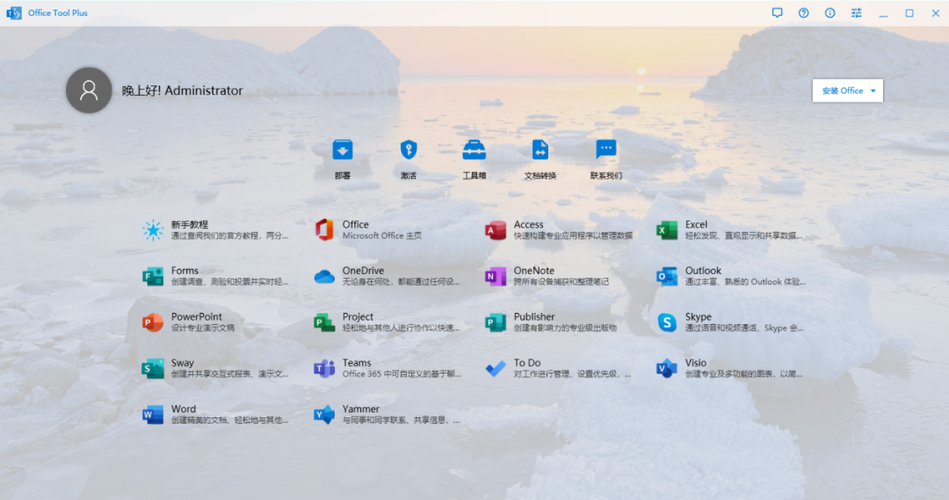Screen dimensions: 949x500
Task: Click the 安装 Office button text
Action: click(842, 91)
